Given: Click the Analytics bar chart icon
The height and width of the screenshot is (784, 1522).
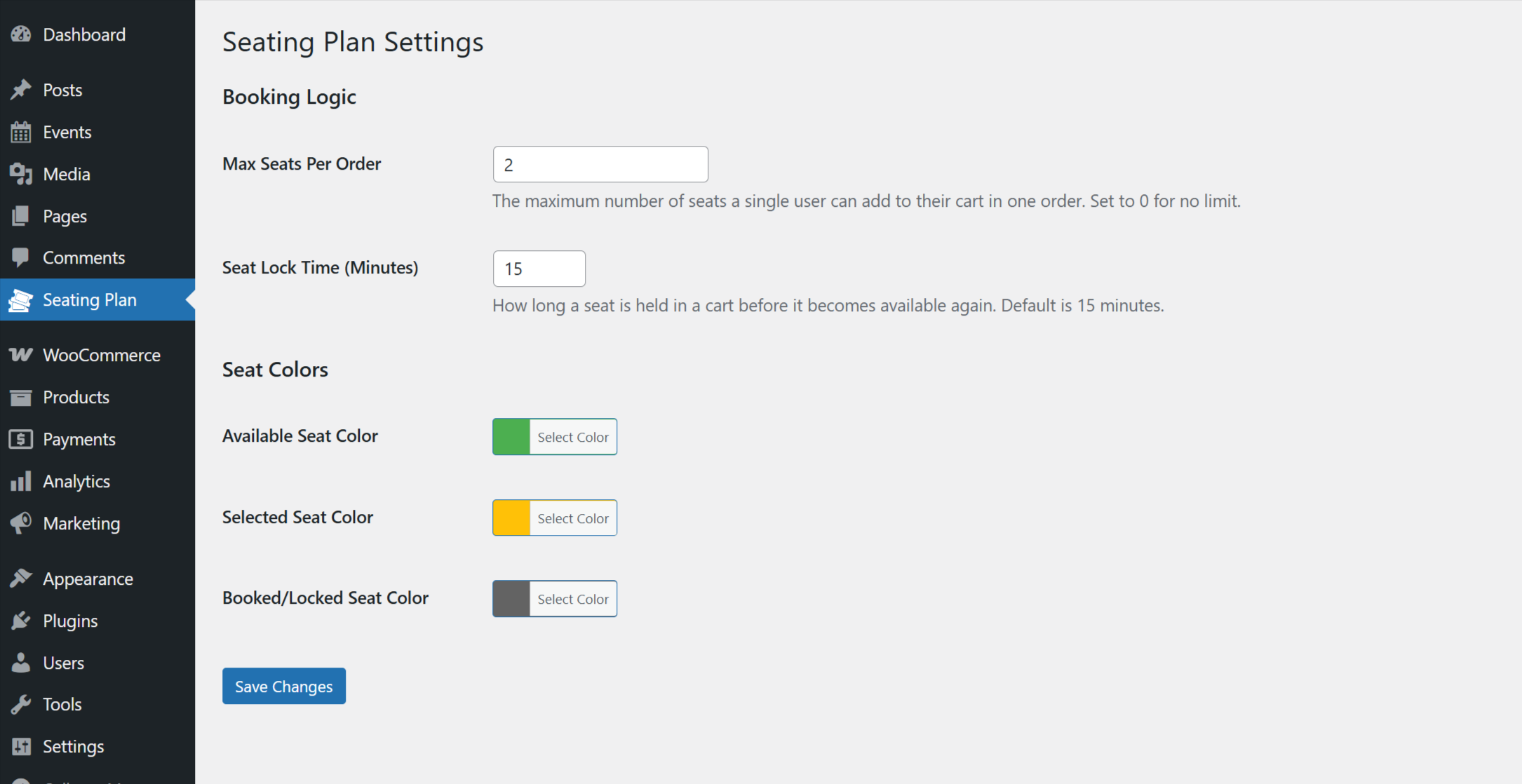Looking at the screenshot, I should [21, 481].
